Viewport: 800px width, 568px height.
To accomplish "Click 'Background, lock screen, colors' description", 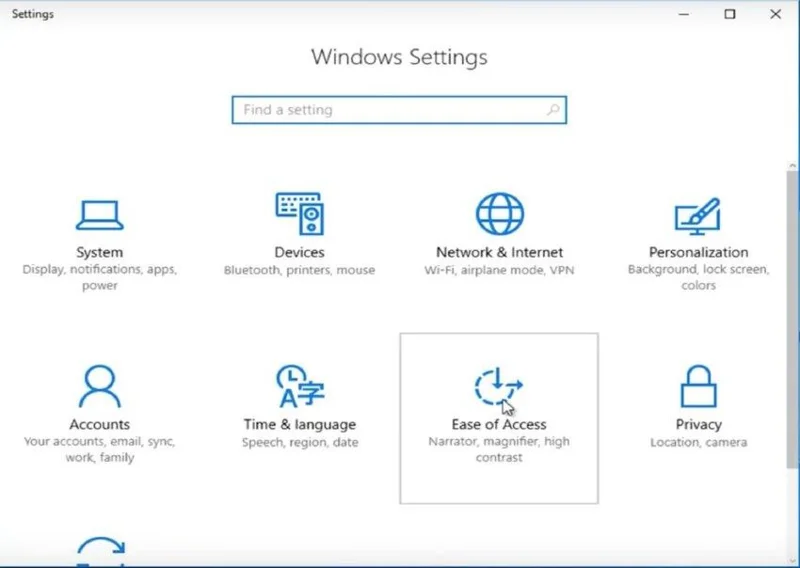I will click(x=698, y=277).
